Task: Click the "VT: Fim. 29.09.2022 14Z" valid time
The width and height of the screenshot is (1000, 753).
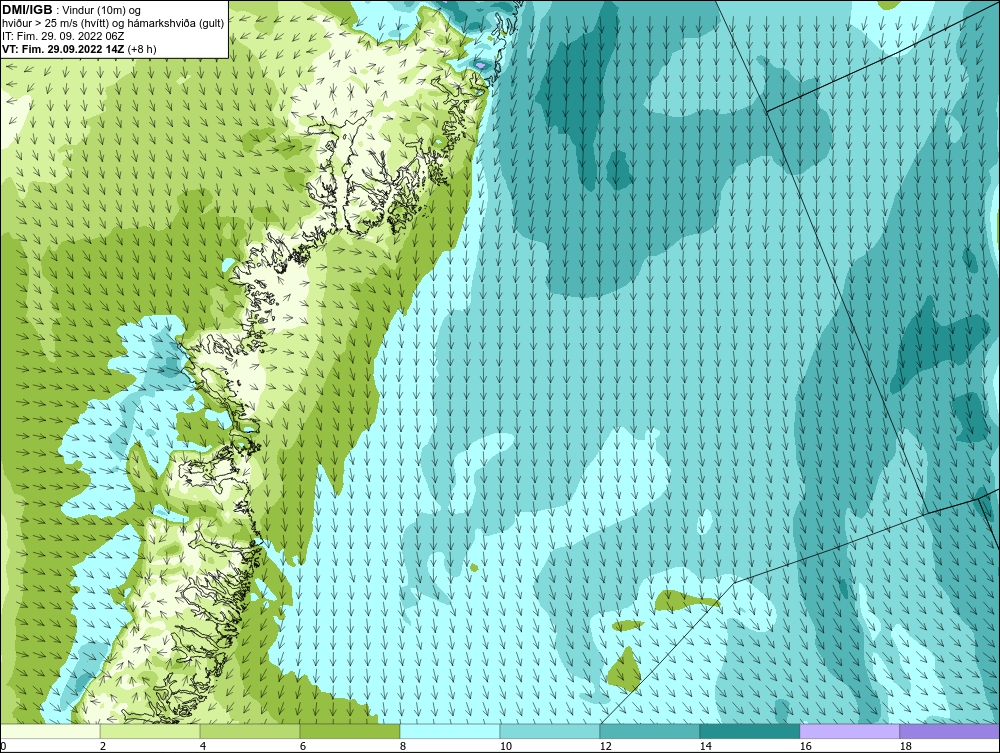Action: [63, 49]
